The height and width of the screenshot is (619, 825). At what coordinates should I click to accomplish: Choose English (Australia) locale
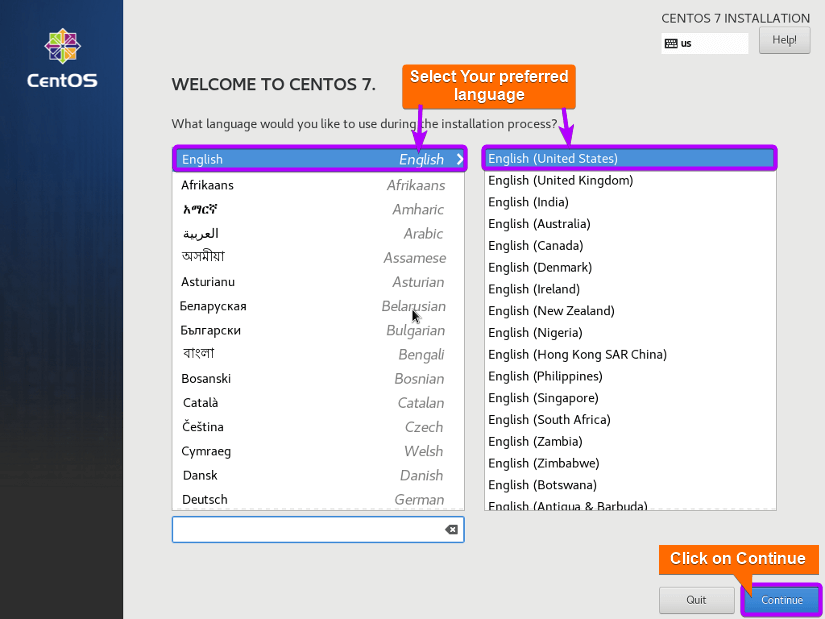point(630,224)
